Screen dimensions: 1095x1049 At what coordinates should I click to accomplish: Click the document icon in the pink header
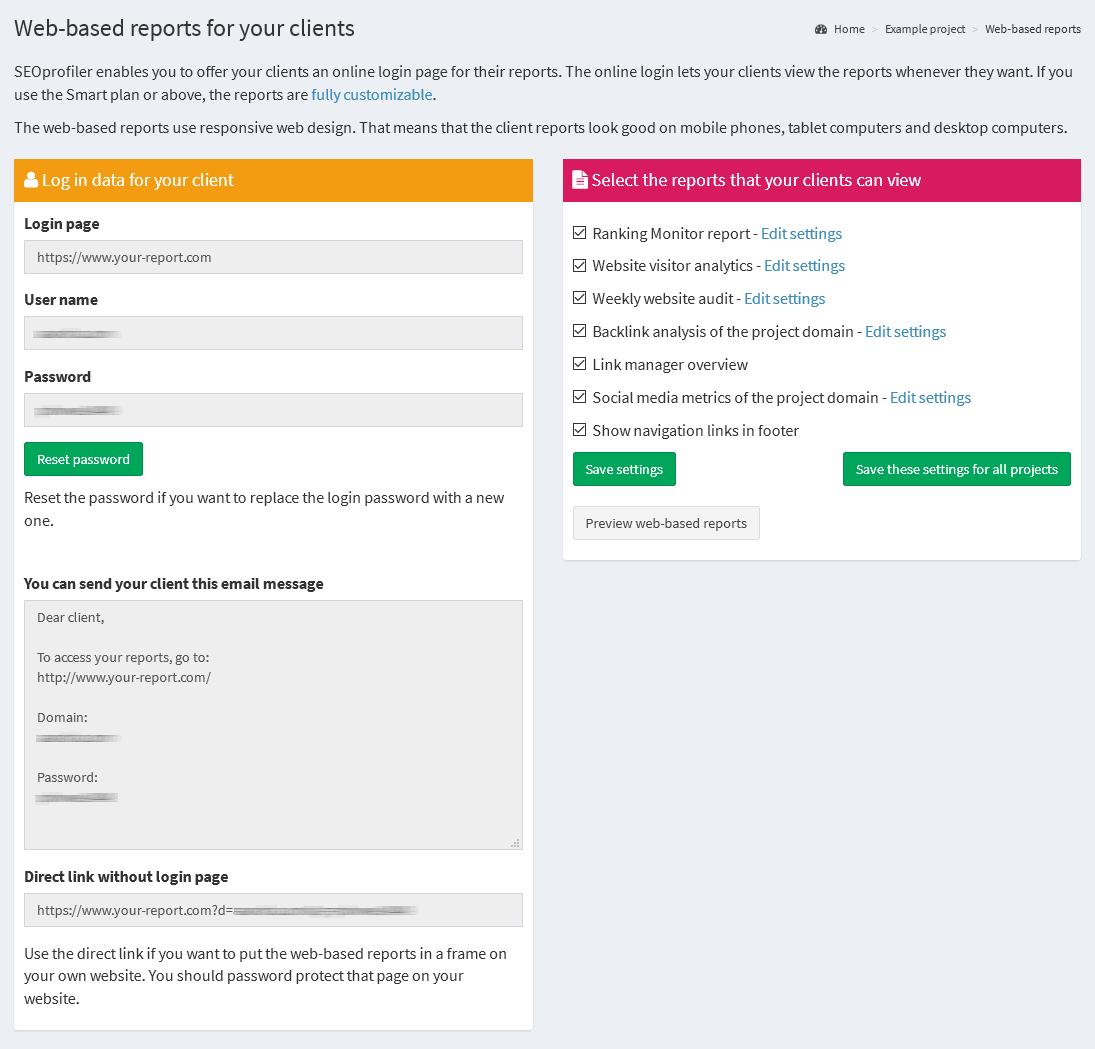coord(580,180)
